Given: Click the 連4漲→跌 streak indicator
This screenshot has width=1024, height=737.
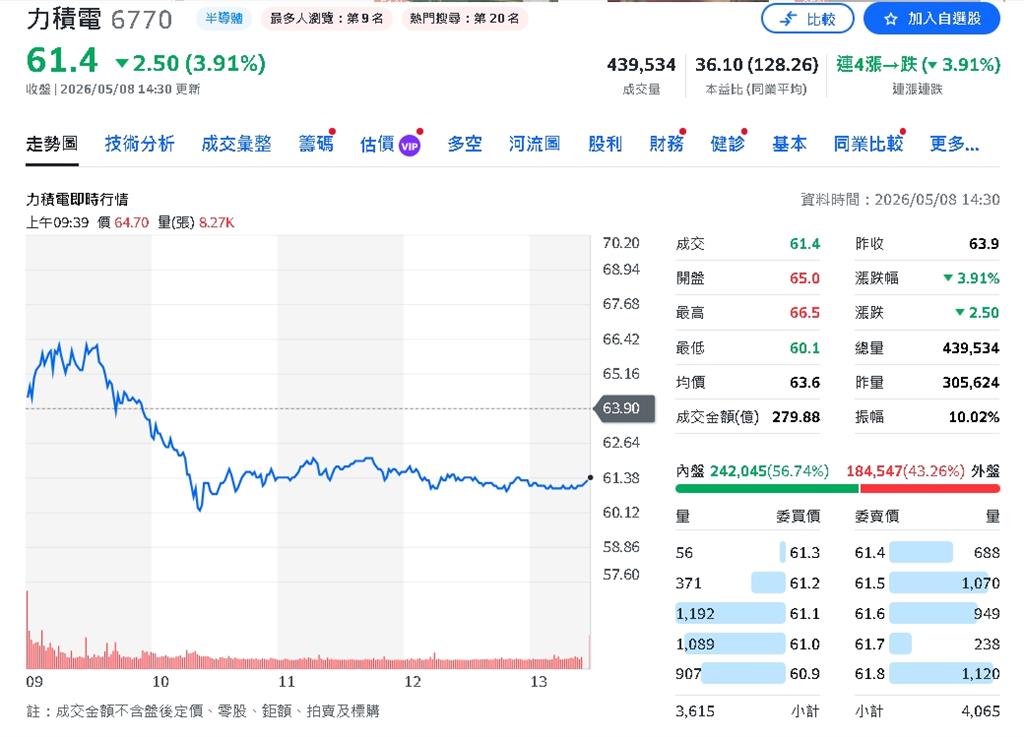Looking at the screenshot, I should [x=918, y=65].
